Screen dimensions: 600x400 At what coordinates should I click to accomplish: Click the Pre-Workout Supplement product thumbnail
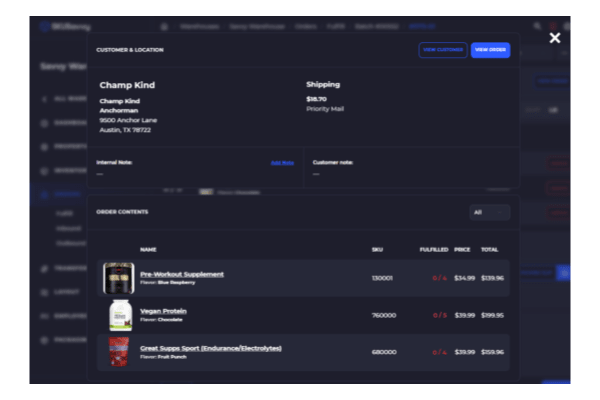(x=119, y=278)
